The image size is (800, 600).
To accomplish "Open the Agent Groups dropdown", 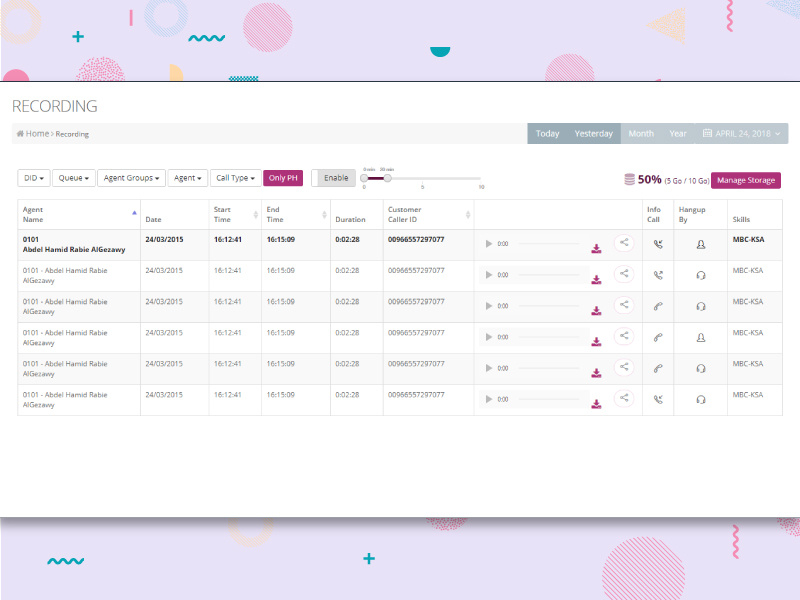I will tap(131, 177).
